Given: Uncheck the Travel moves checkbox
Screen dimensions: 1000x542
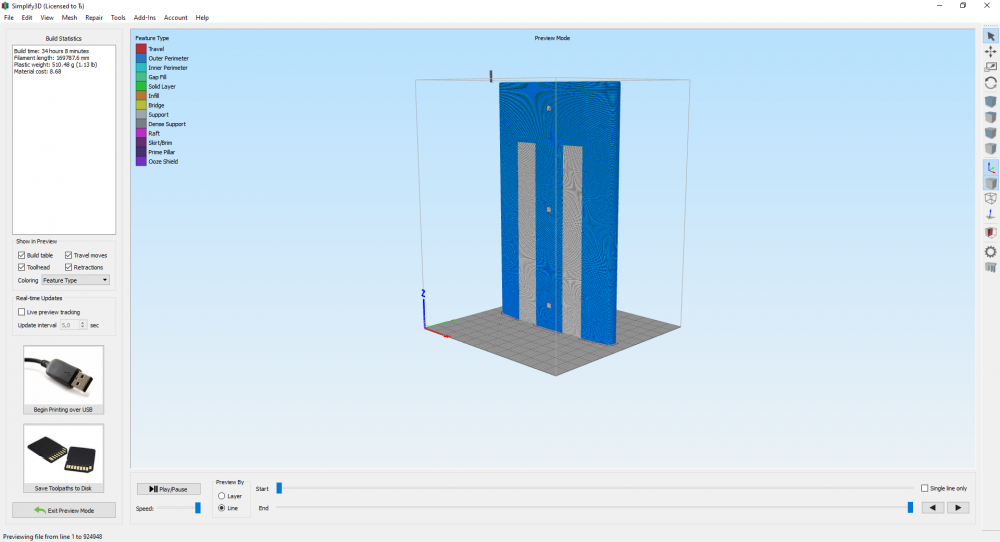Looking at the screenshot, I should pos(68,255).
